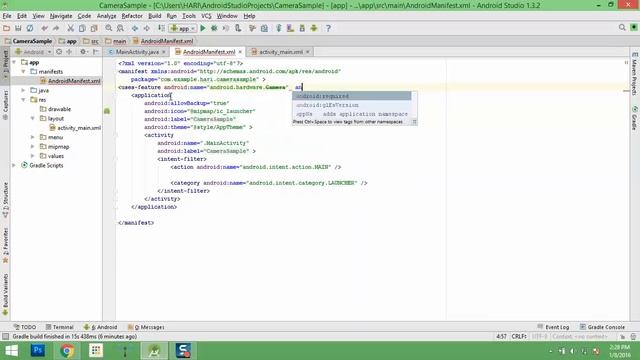This screenshot has height=360, width=640.
Task: Collapse the layout folder node
Action: (33, 118)
